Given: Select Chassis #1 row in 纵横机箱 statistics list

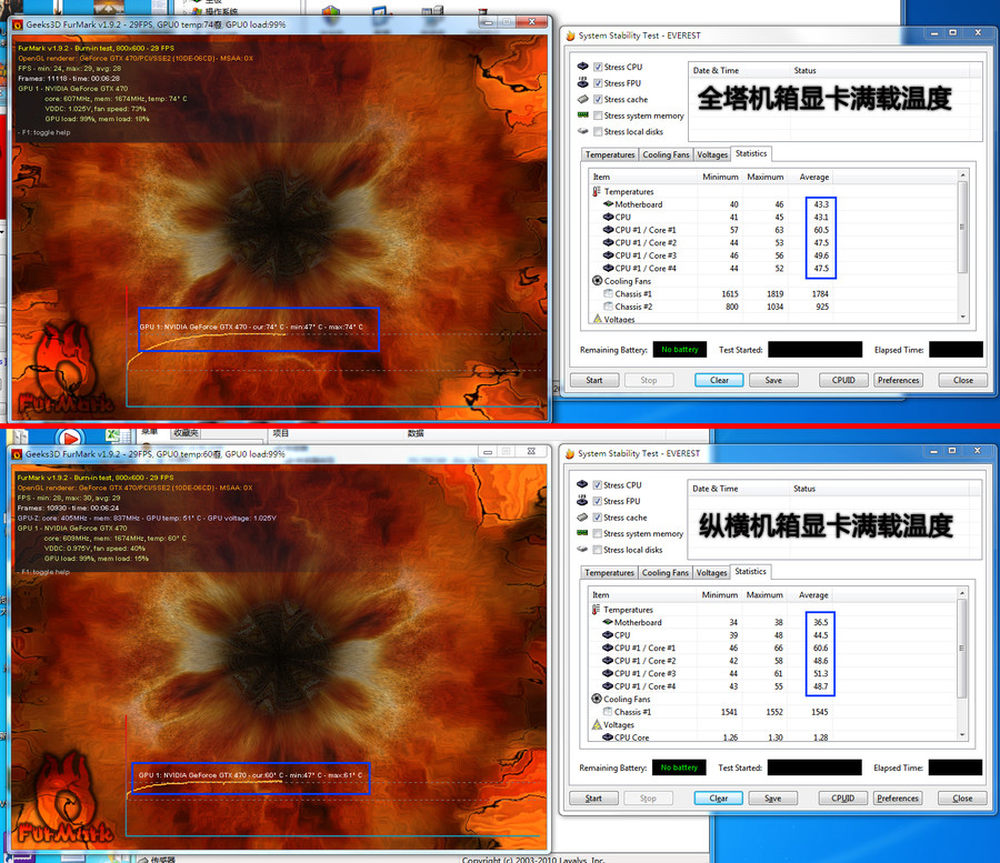Looking at the screenshot, I should 773,712.
